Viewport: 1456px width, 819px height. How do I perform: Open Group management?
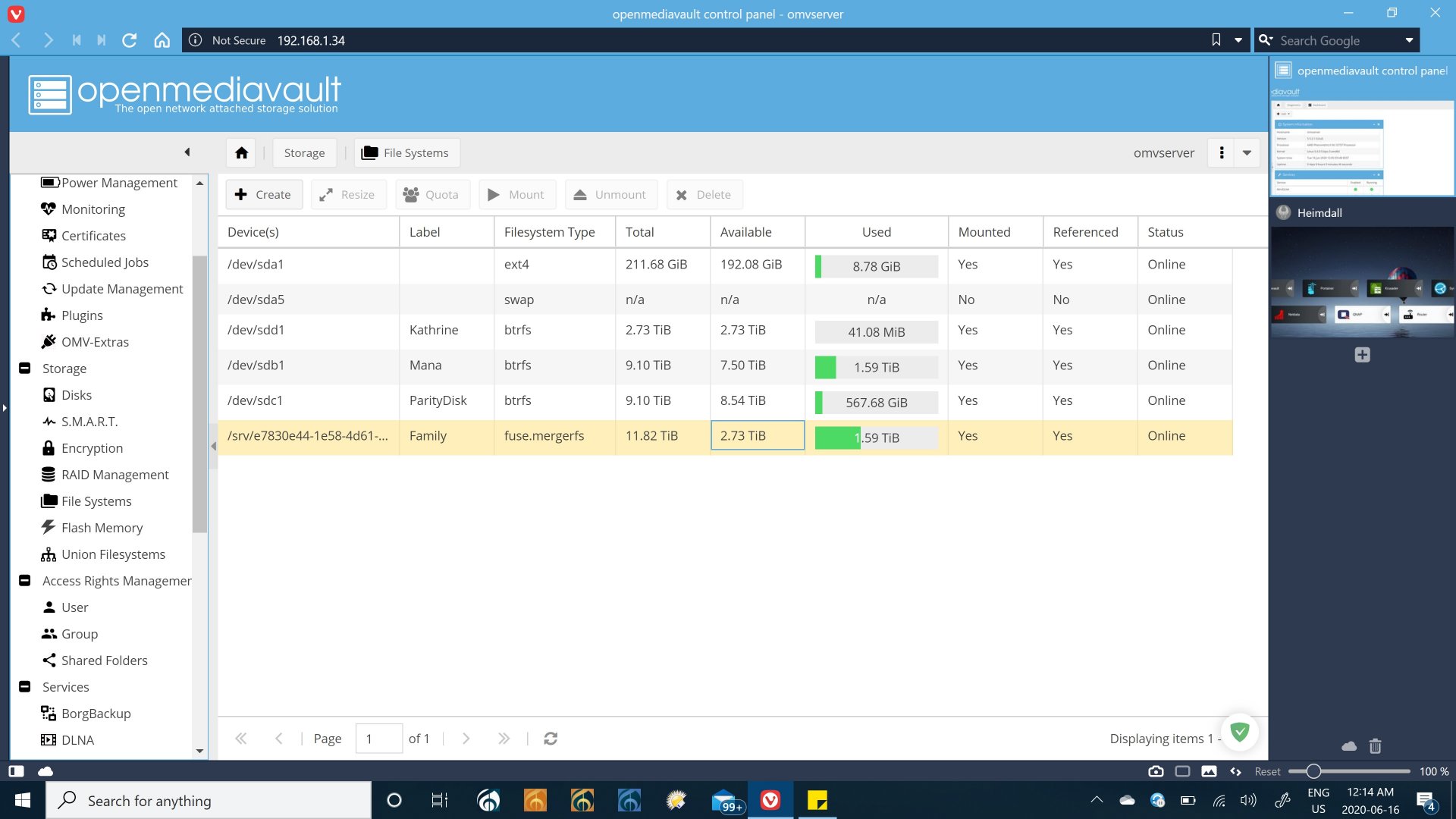click(x=70, y=634)
